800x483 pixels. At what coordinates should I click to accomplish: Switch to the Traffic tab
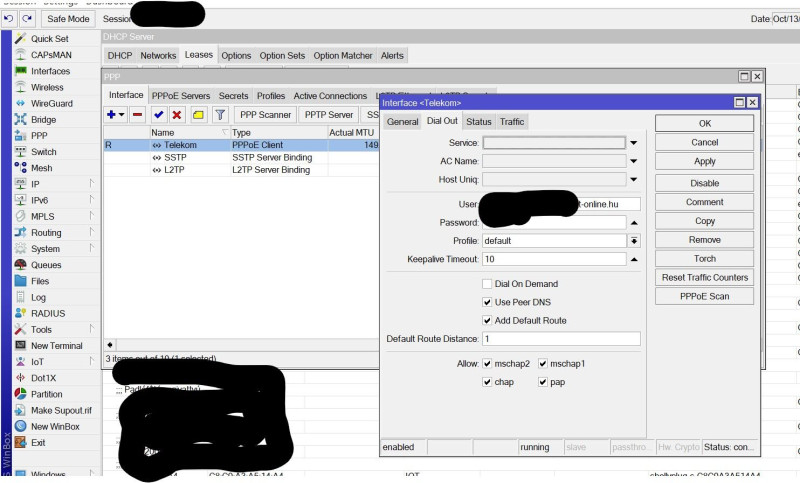[512, 122]
